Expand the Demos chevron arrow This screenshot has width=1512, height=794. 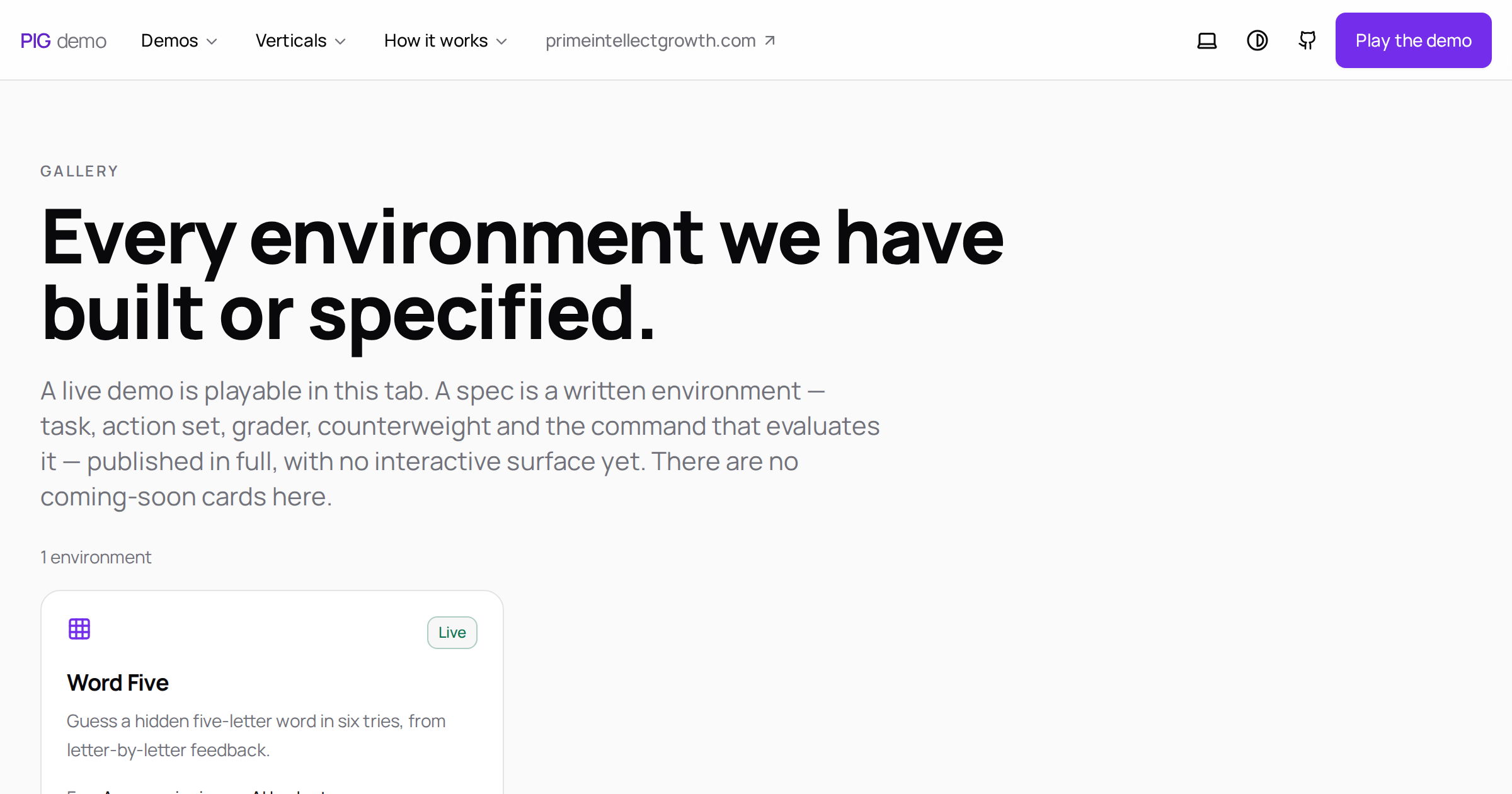[212, 42]
